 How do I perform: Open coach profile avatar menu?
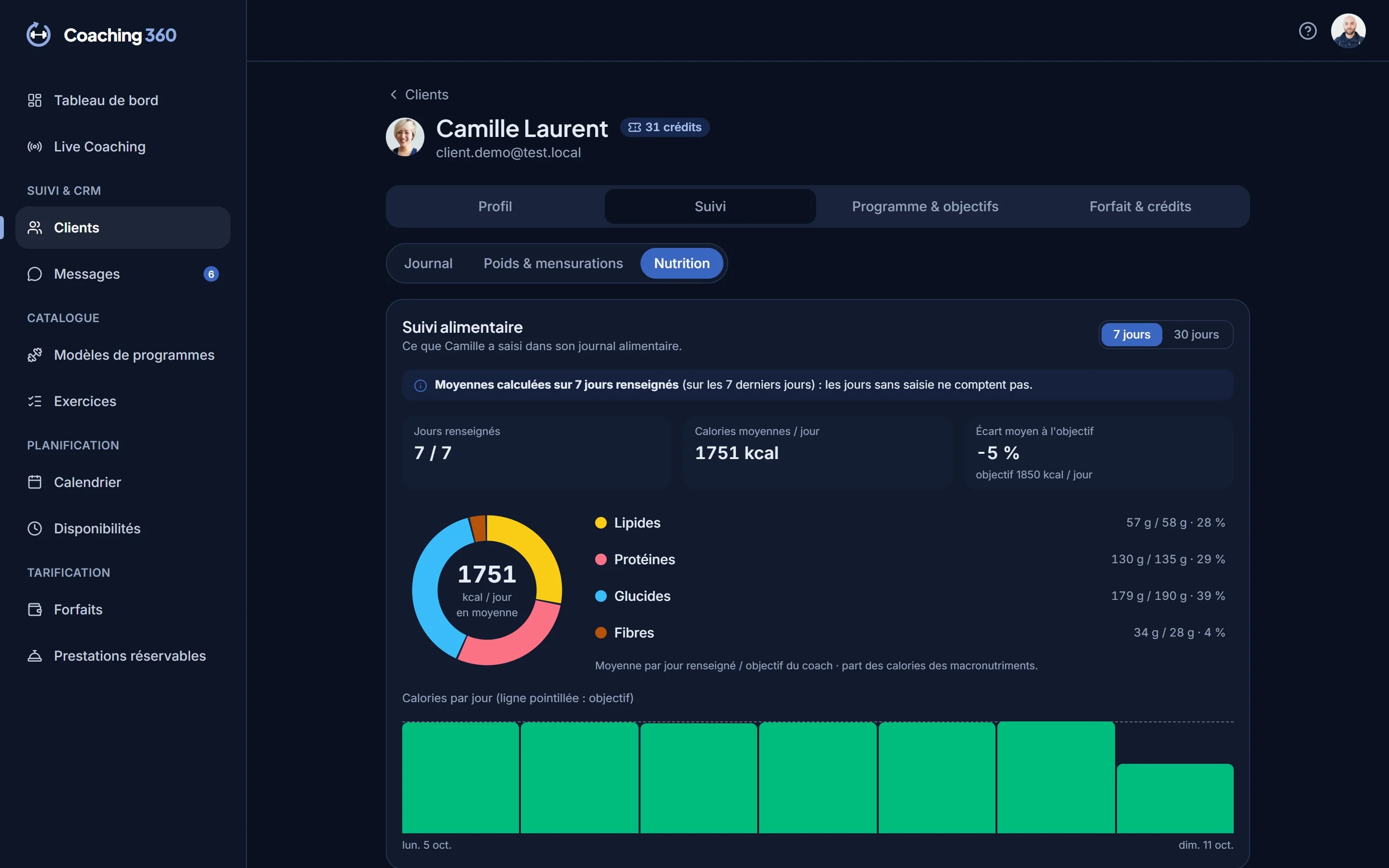(x=1348, y=31)
